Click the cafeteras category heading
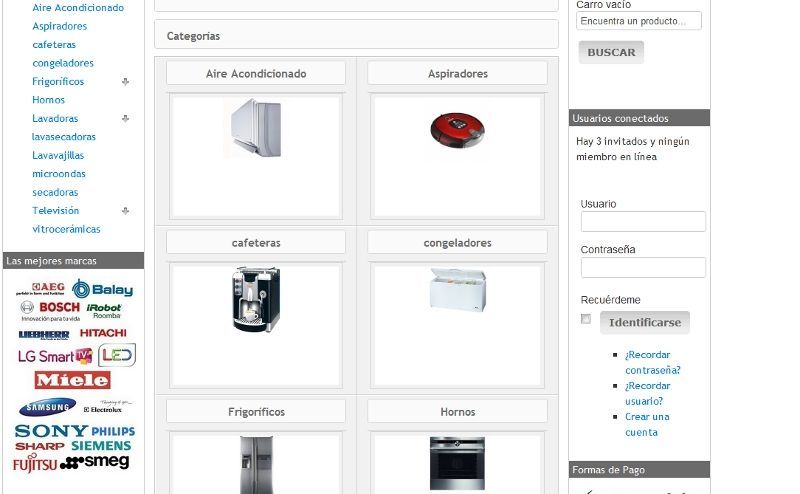 click(256, 243)
